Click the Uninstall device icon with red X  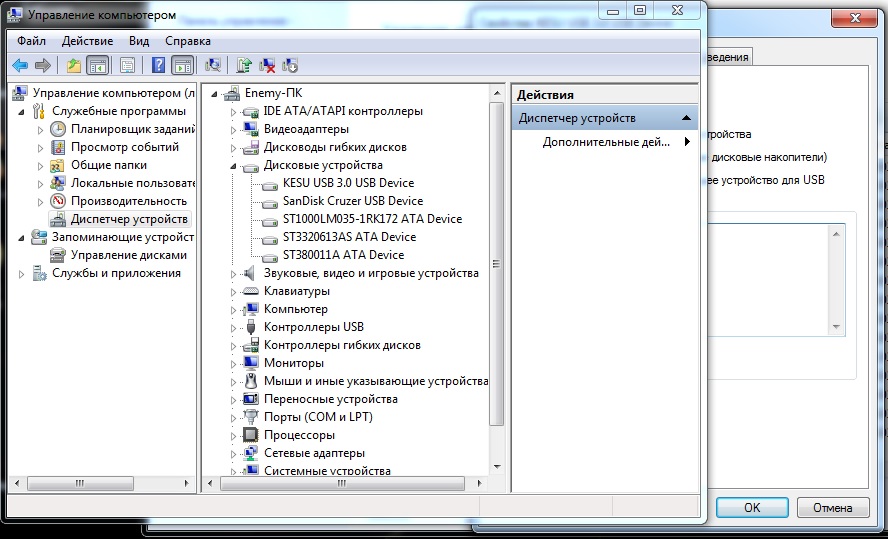point(267,66)
